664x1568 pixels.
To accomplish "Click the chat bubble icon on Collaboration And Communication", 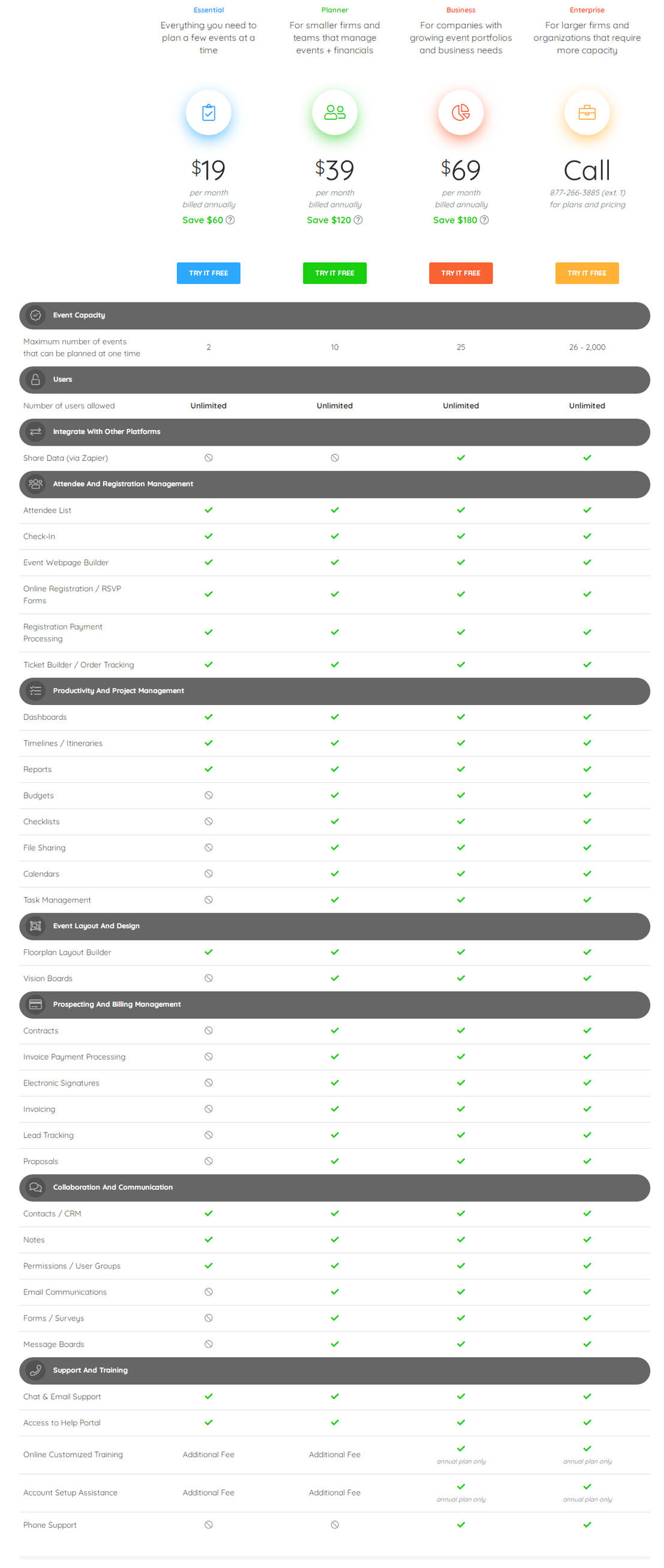I will click(x=35, y=1187).
